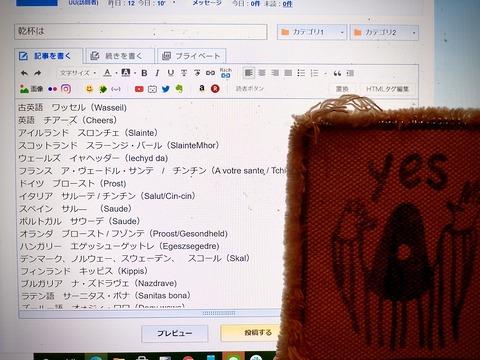Toggle bold formatting
The width and height of the screenshot is (480, 360).
[x=144, y=73]
